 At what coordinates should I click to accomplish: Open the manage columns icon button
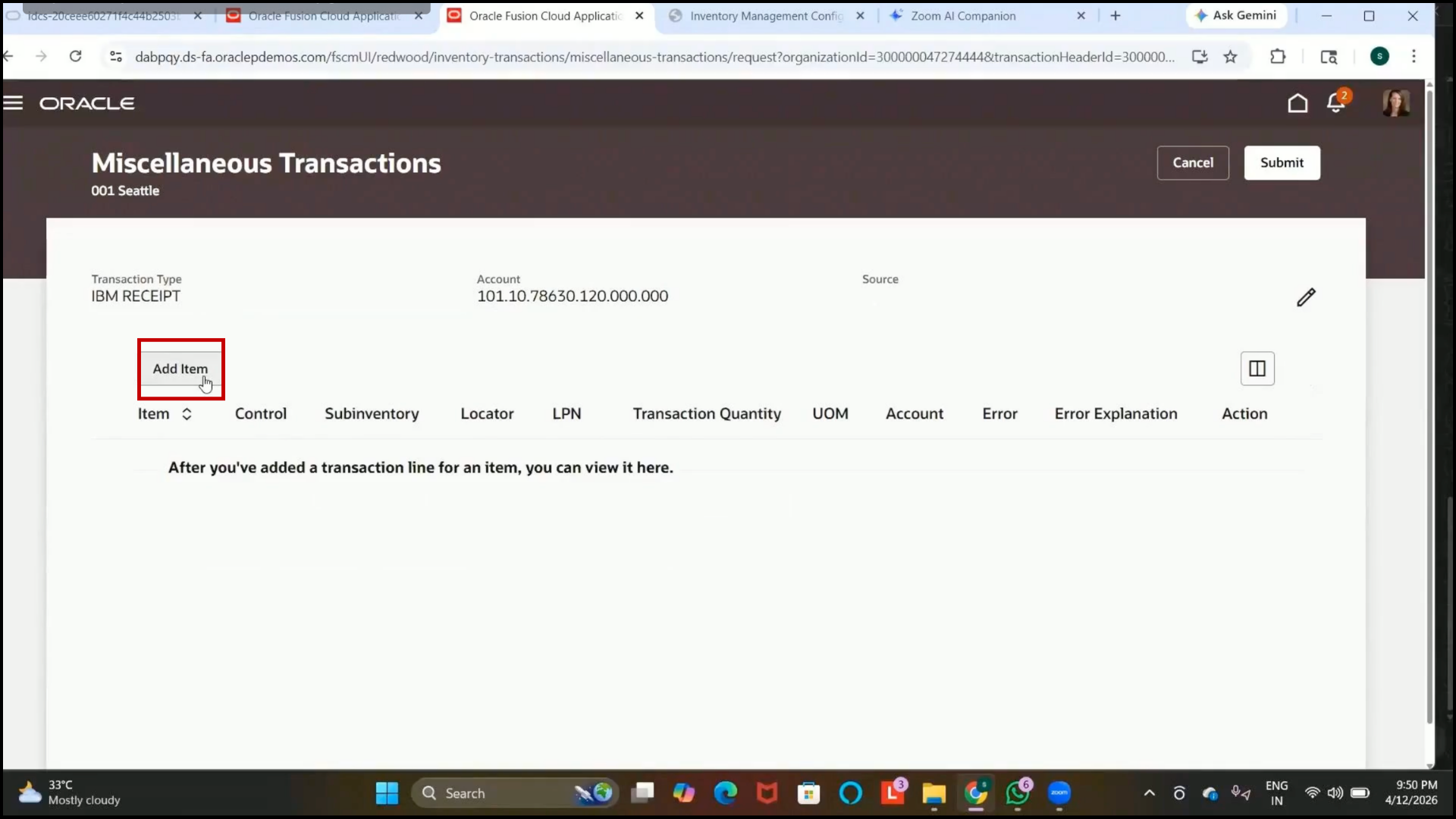tap(1257, 369)
